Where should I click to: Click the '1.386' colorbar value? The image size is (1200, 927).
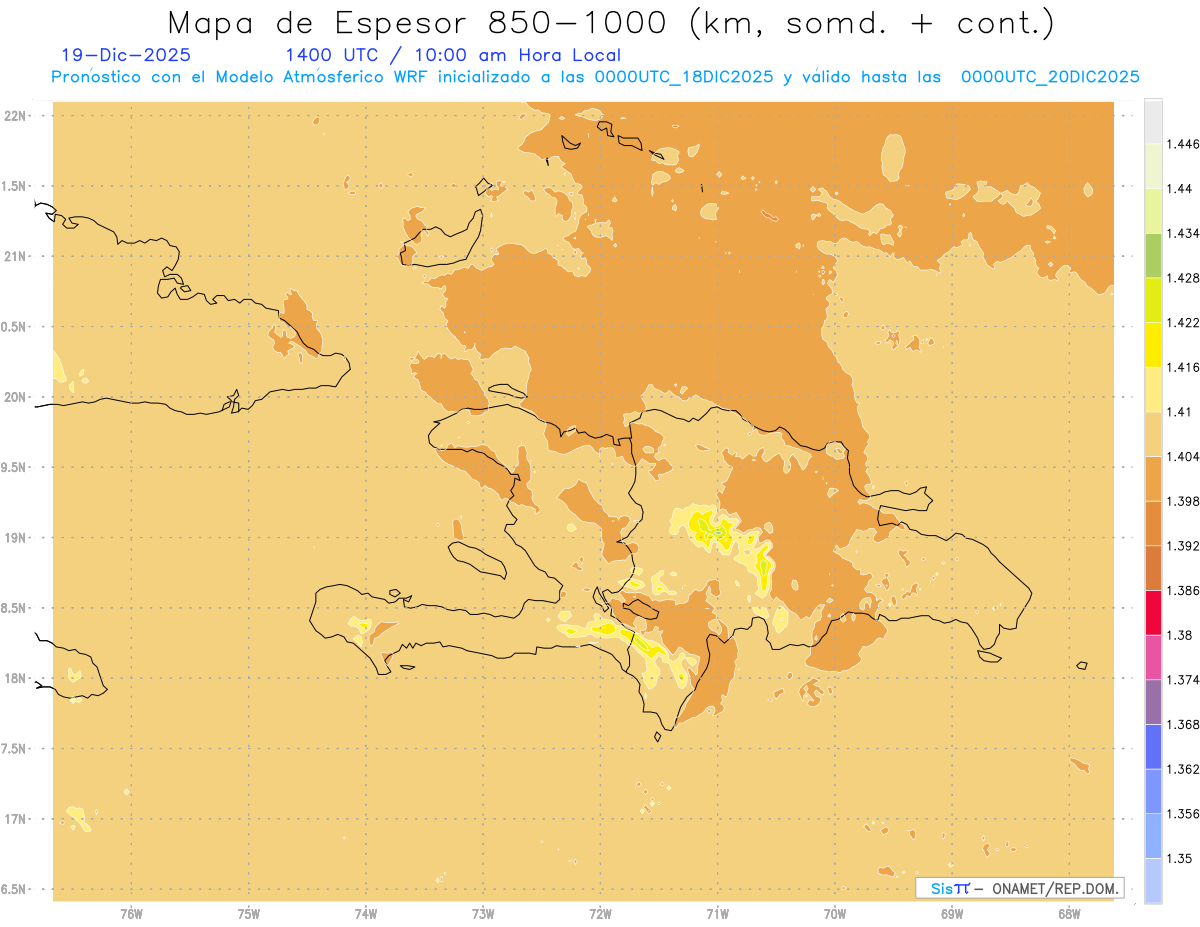tap(1183, 590)
